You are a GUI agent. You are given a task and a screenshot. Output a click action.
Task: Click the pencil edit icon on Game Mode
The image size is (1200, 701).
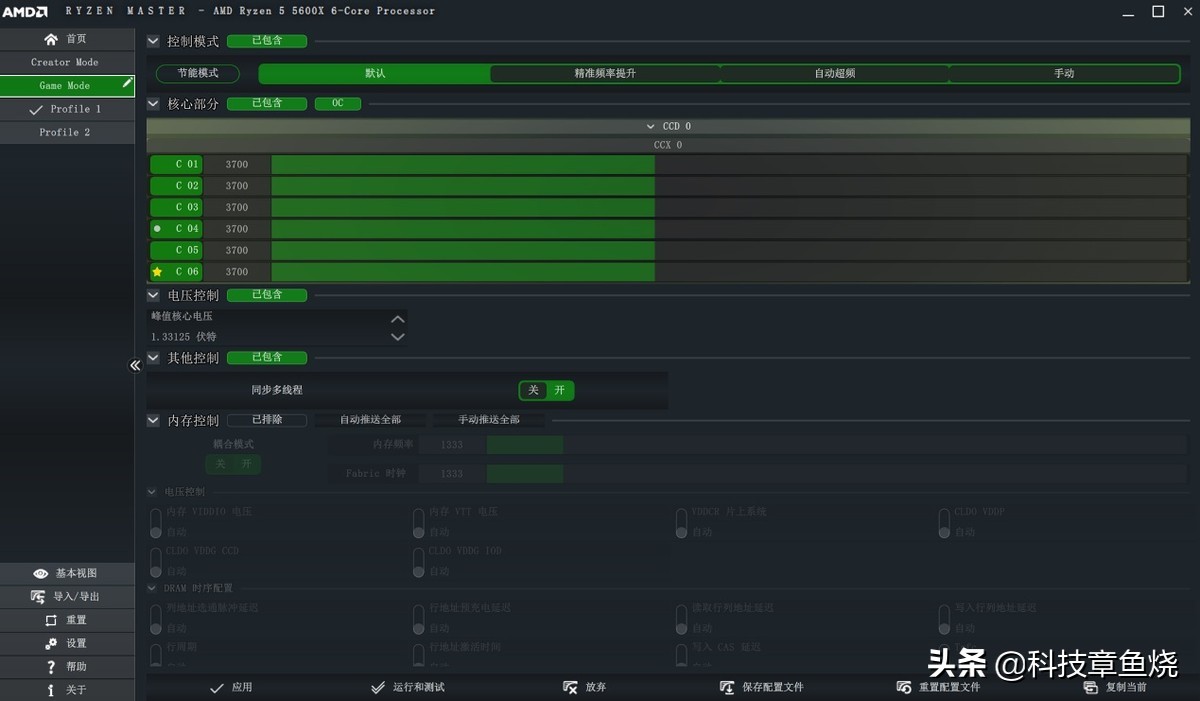[127, 84]
